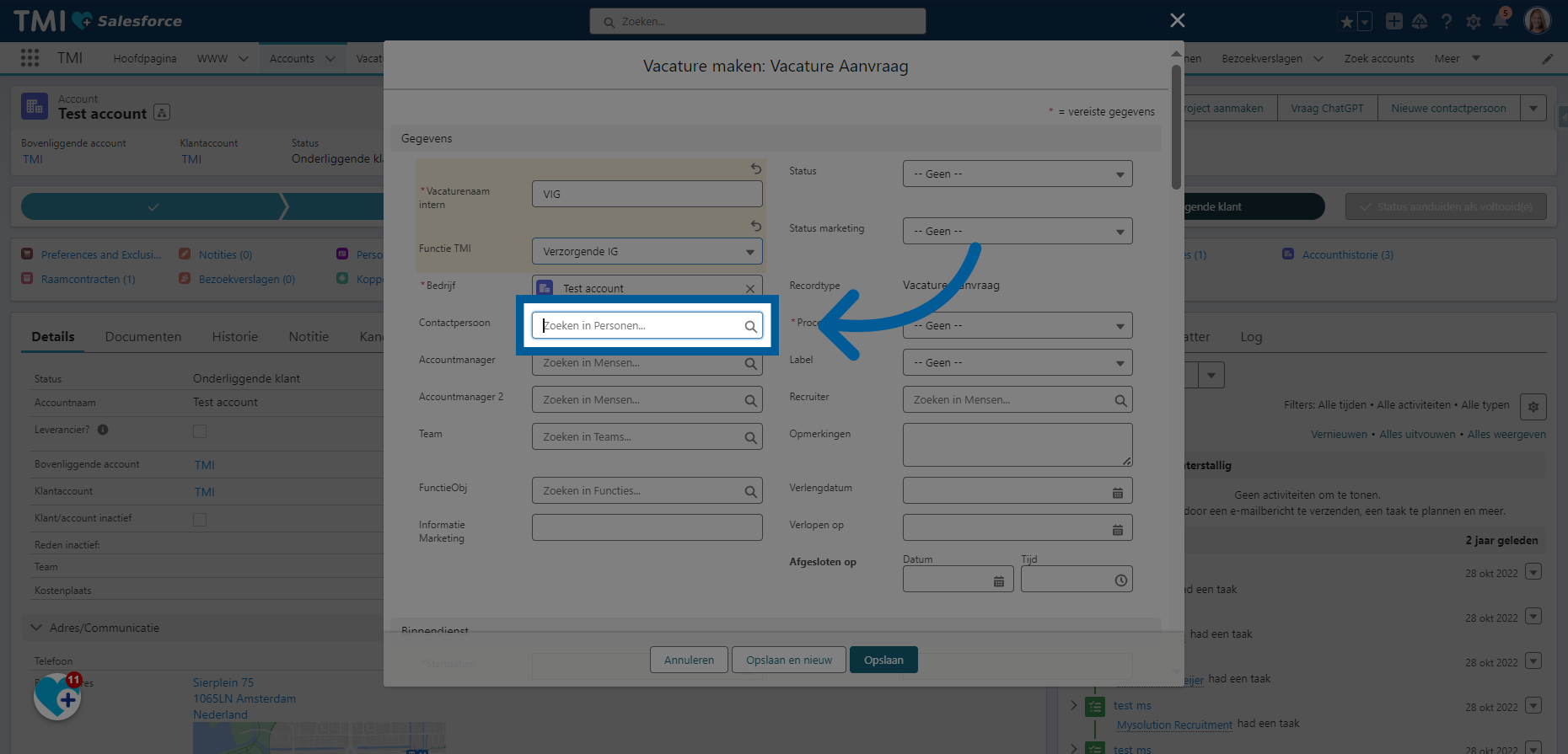Open the Label dropdown
1568x754 pixels.
point(1017,363)
